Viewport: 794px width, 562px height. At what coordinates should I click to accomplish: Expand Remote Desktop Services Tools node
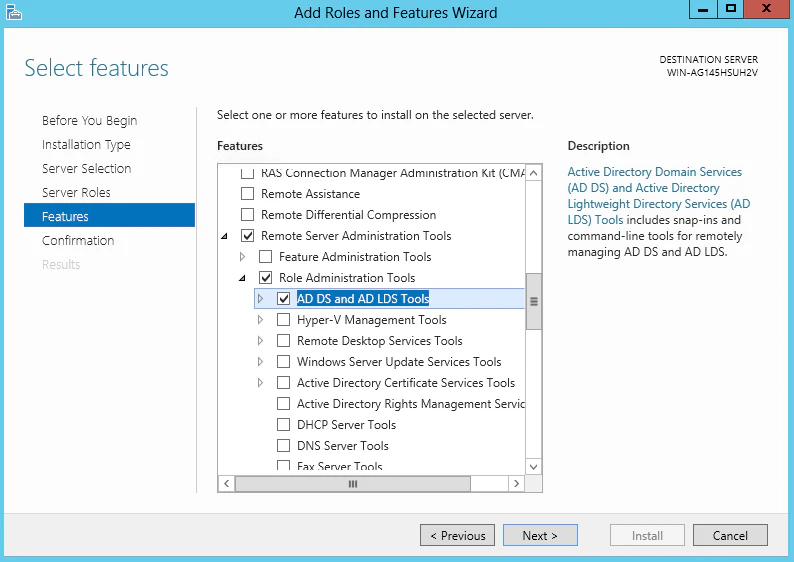260,341
